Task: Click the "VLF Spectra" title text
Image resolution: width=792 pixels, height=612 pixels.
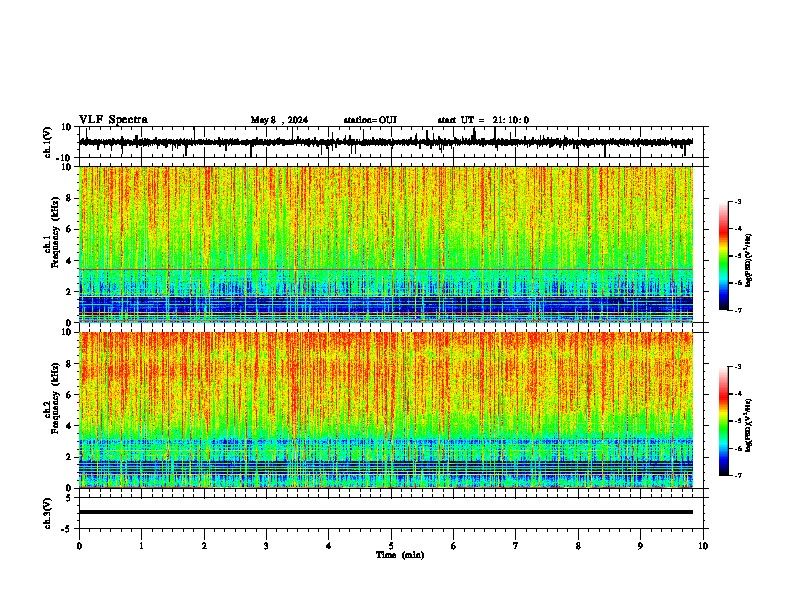Action: tap(113, 120)
